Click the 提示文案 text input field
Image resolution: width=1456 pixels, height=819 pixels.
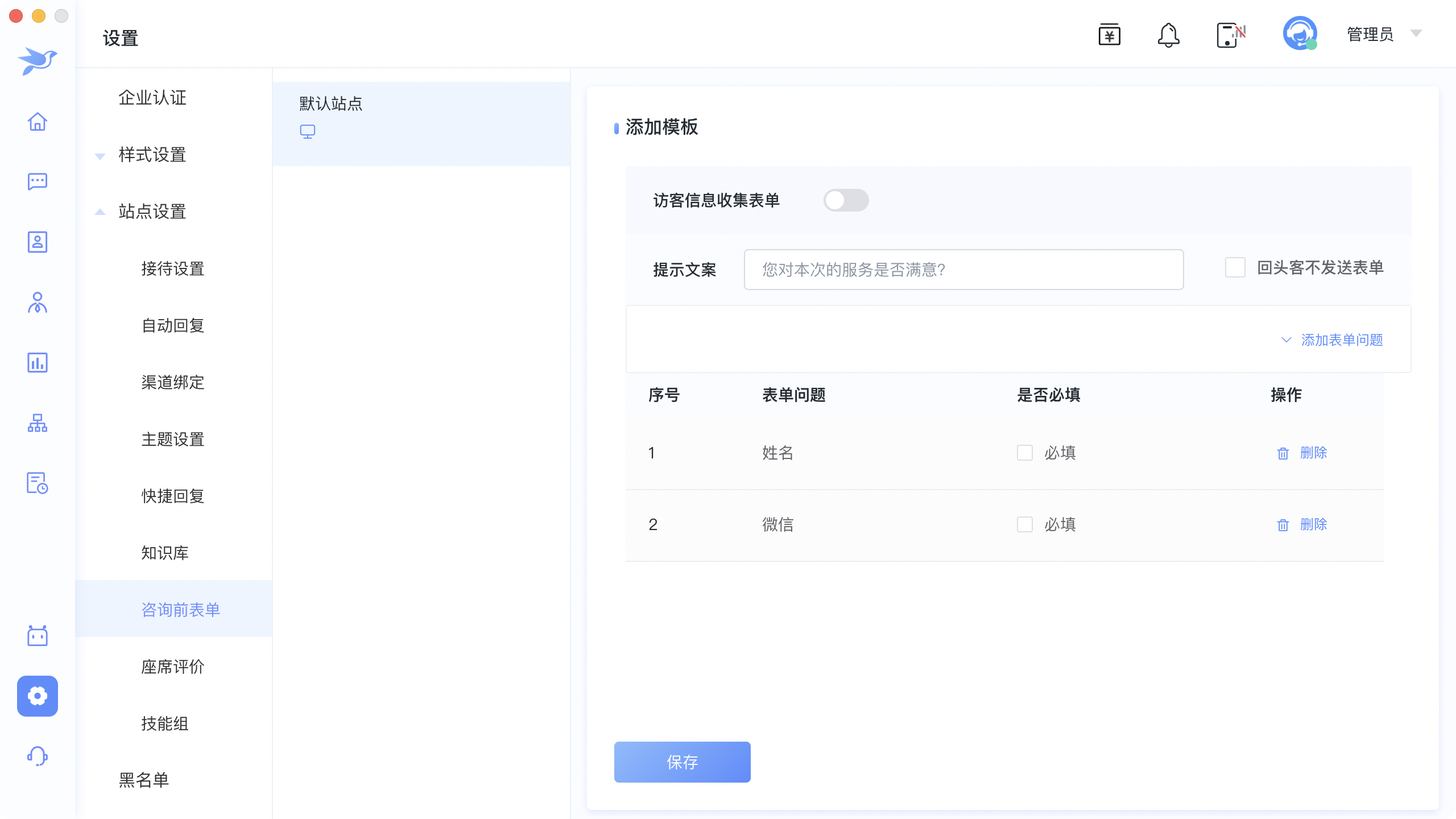[963, 270]
